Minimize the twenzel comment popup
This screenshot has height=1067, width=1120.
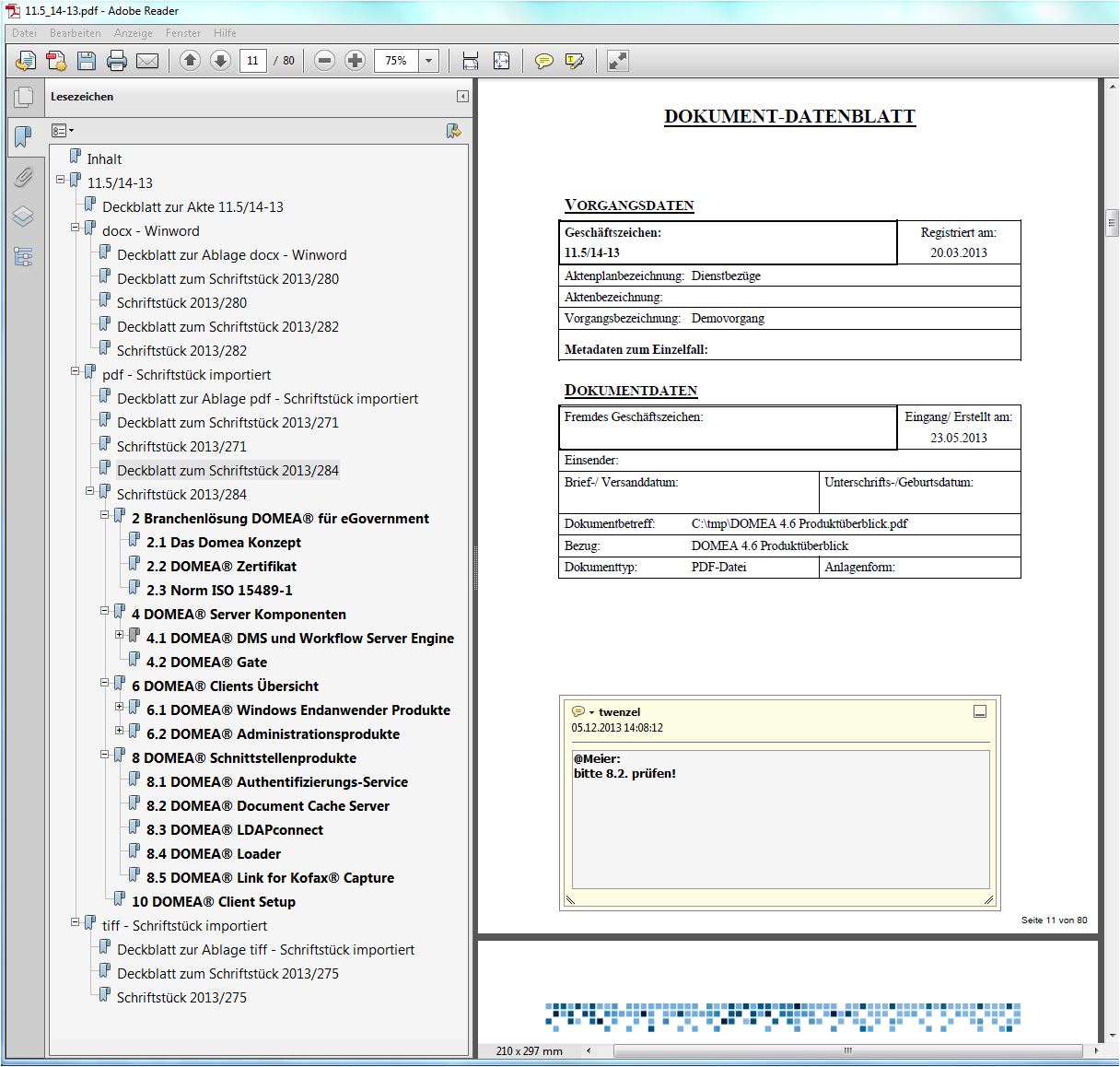point(980,711)
